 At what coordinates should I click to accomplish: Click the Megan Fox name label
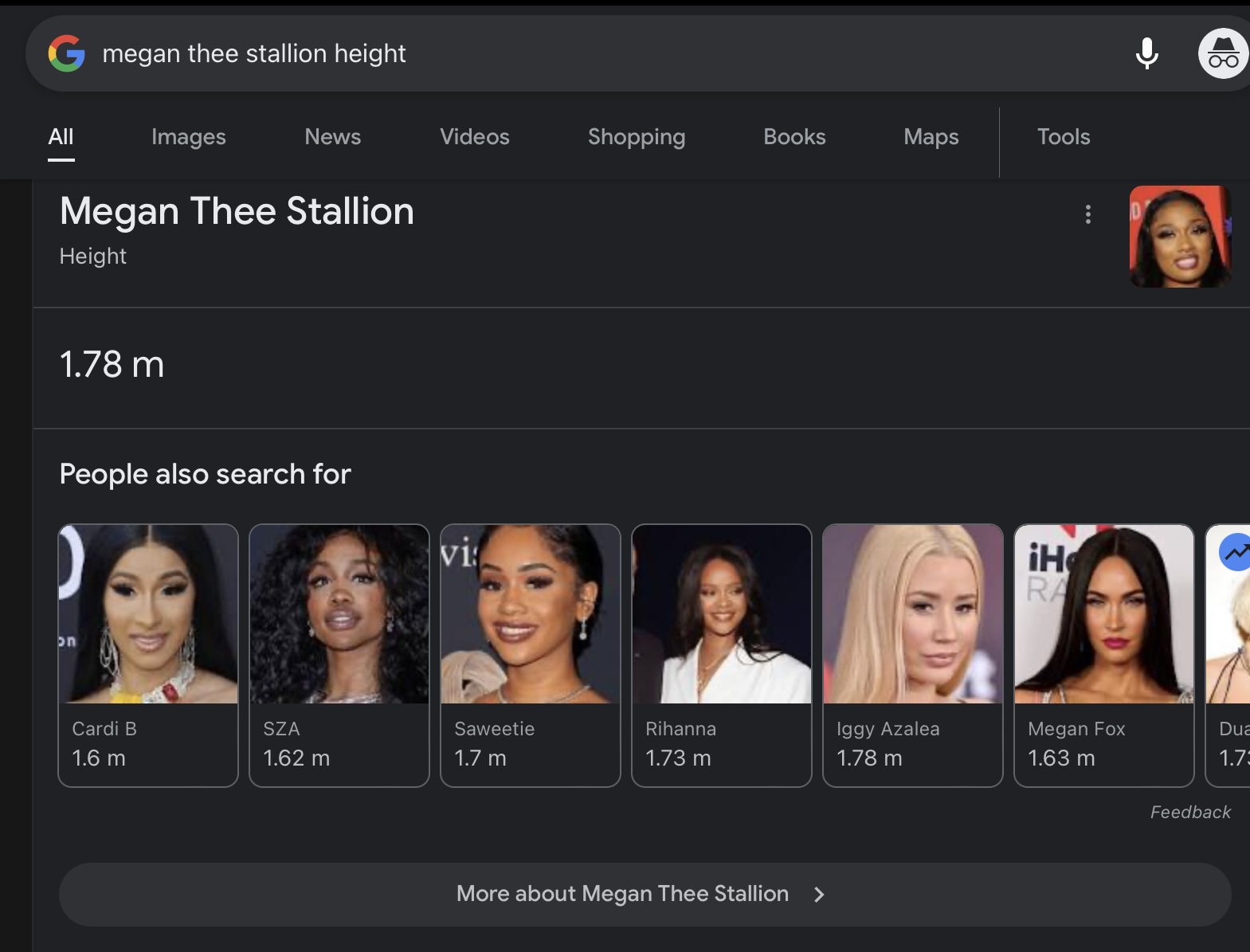(1076, 729)
